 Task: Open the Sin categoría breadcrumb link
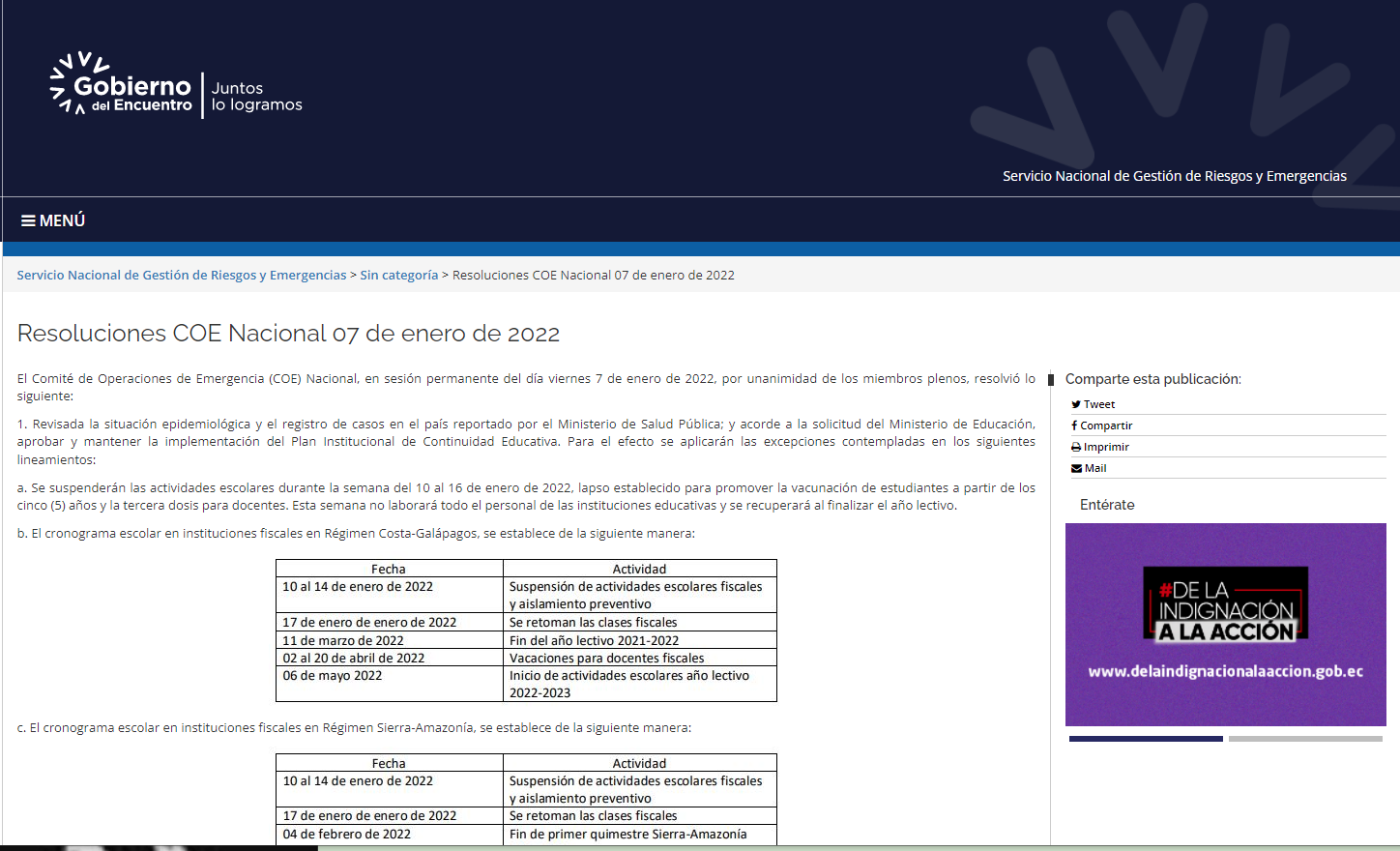pyautogui.click(x=399, y=276)
